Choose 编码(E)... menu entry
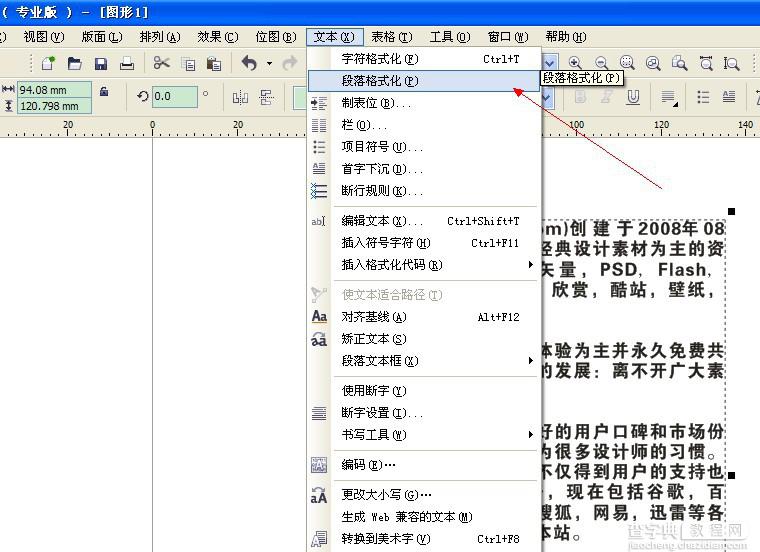This screenshot has height=552, width=760. pyautogui.click(x=424, y=465)
